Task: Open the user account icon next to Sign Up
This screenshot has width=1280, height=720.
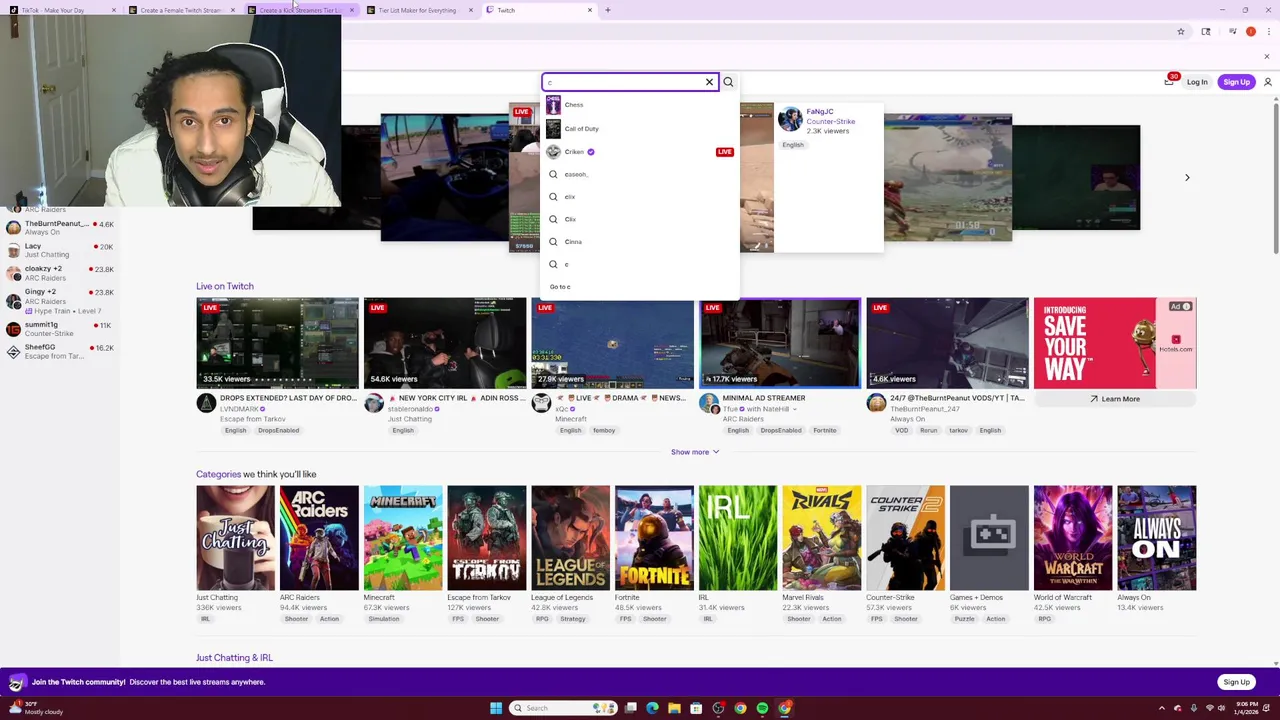Action: click(1268, 82)
